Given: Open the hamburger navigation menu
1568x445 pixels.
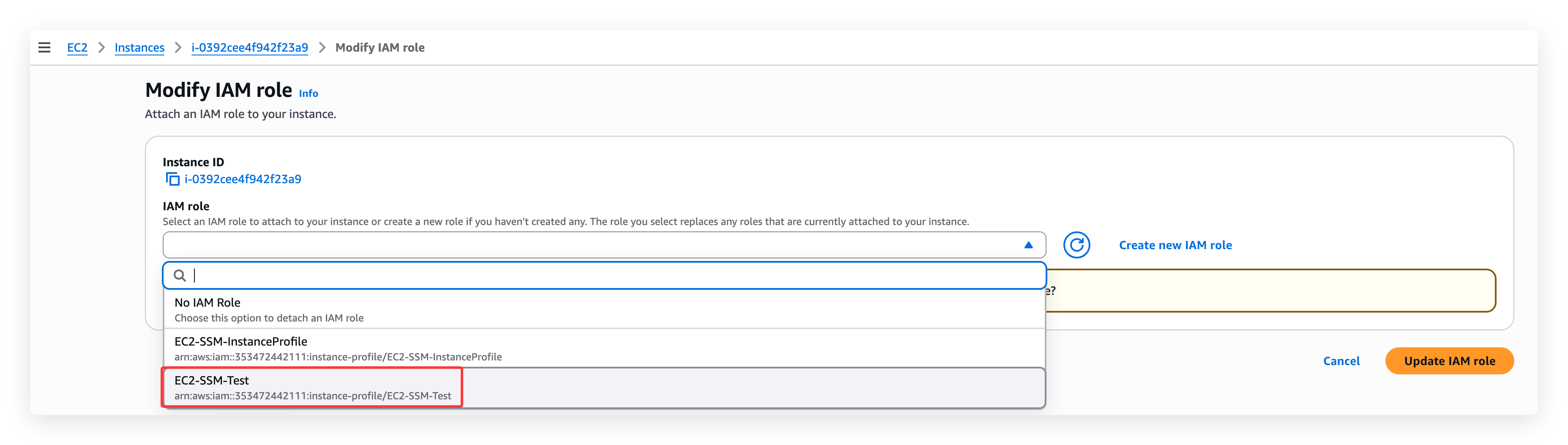Looking at the screenshot, I should [x=44, y=47].
